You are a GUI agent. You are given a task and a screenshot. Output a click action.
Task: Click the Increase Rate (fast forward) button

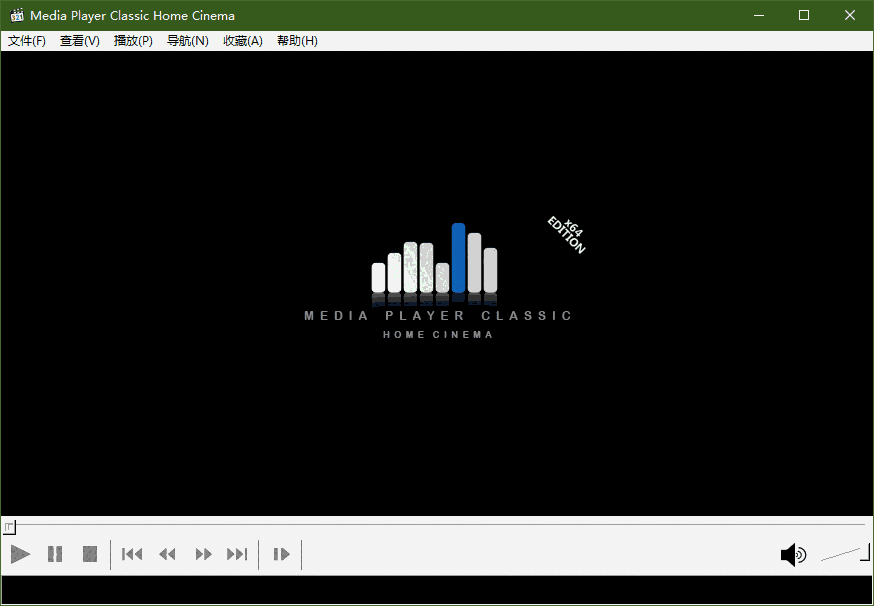pyautogui.click(x=203, y=554)
